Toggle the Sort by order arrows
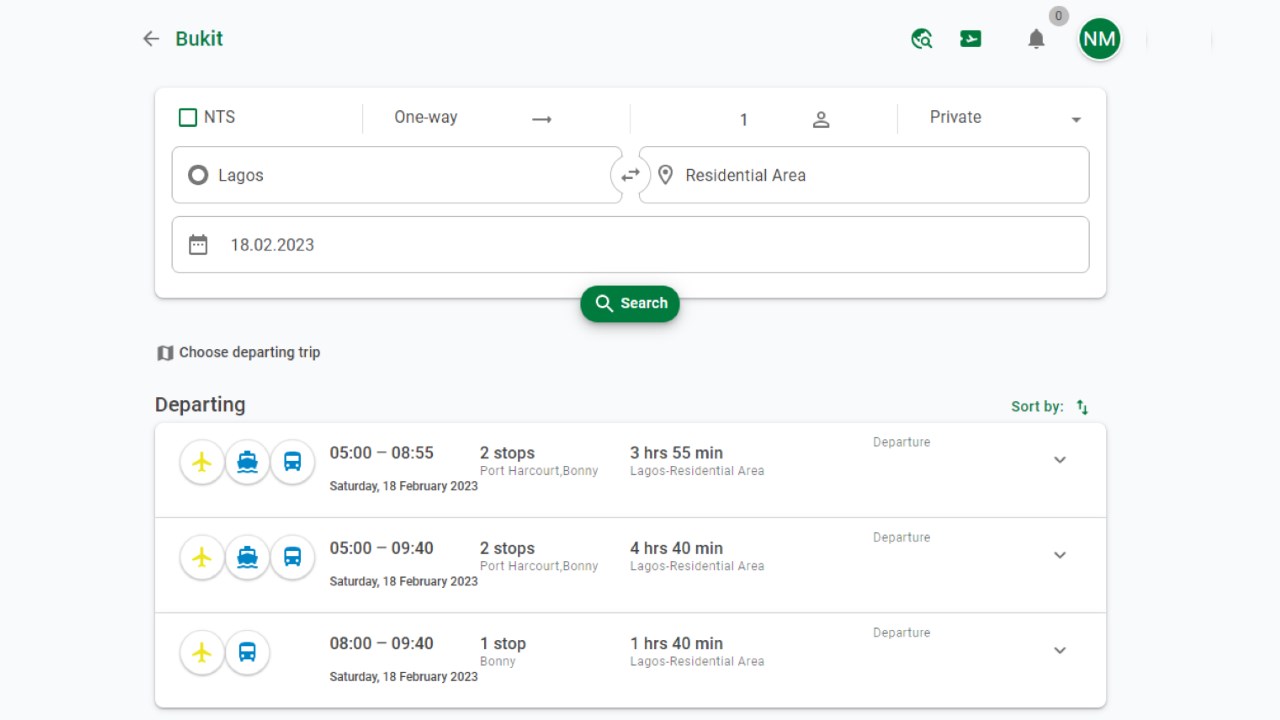 (1082, 407)
